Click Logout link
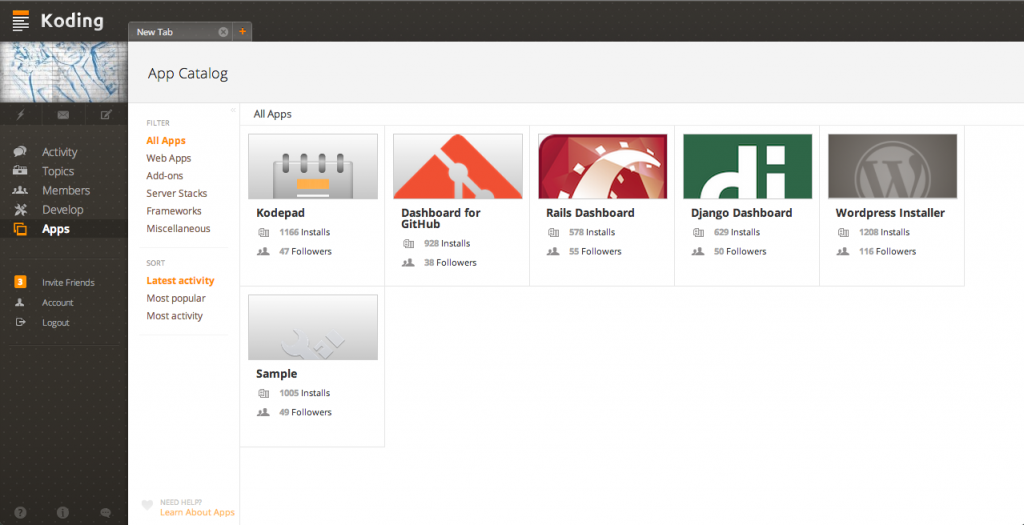The image size is (1024, 525). point(56,323)
